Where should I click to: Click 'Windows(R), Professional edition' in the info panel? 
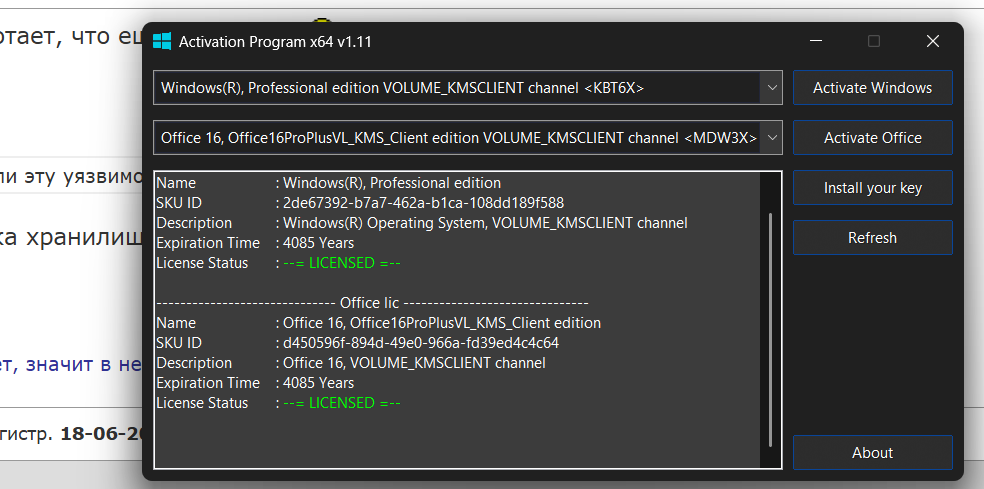click(392, 183)
